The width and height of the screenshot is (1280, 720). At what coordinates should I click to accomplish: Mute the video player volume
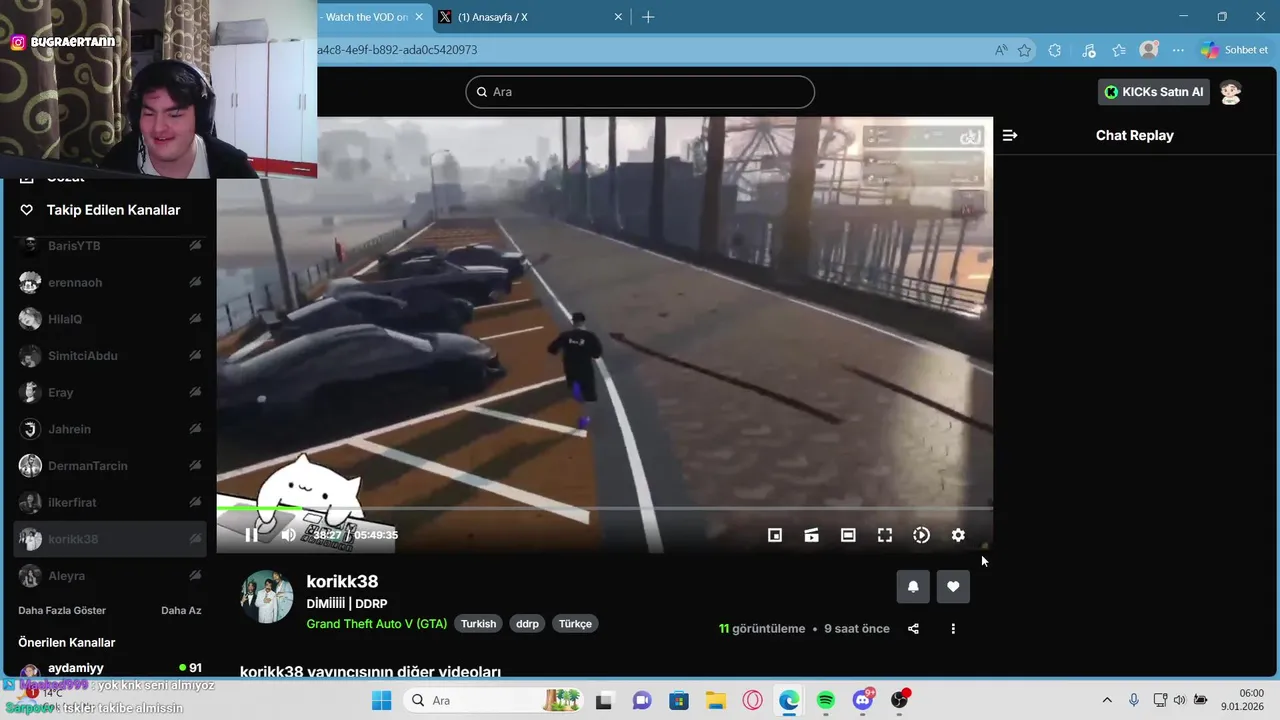click(x=288, y=535)
